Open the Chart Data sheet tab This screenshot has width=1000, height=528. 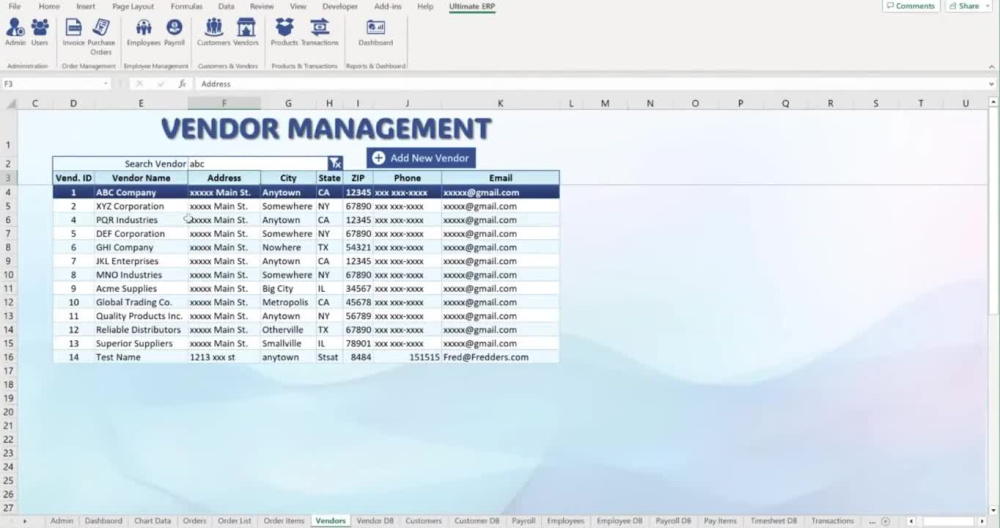(x=152, y=521)
